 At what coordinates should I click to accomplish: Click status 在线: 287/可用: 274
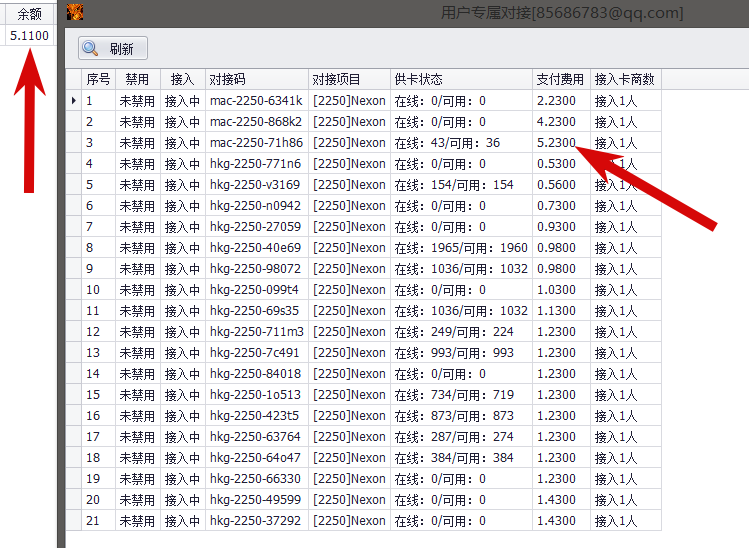pyautogui.click(x=461, y=437)
